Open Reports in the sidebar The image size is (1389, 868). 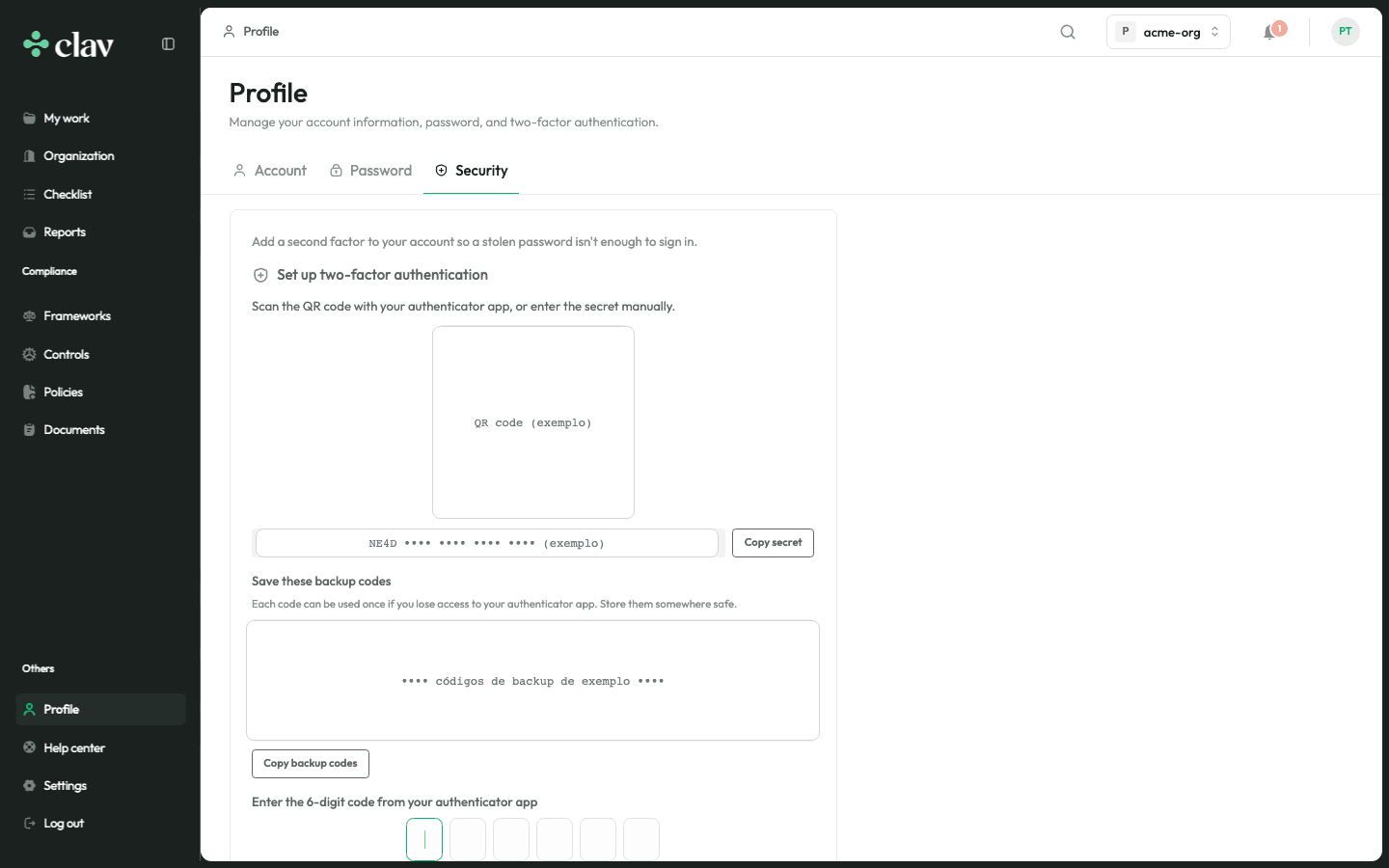coord(100,232)
